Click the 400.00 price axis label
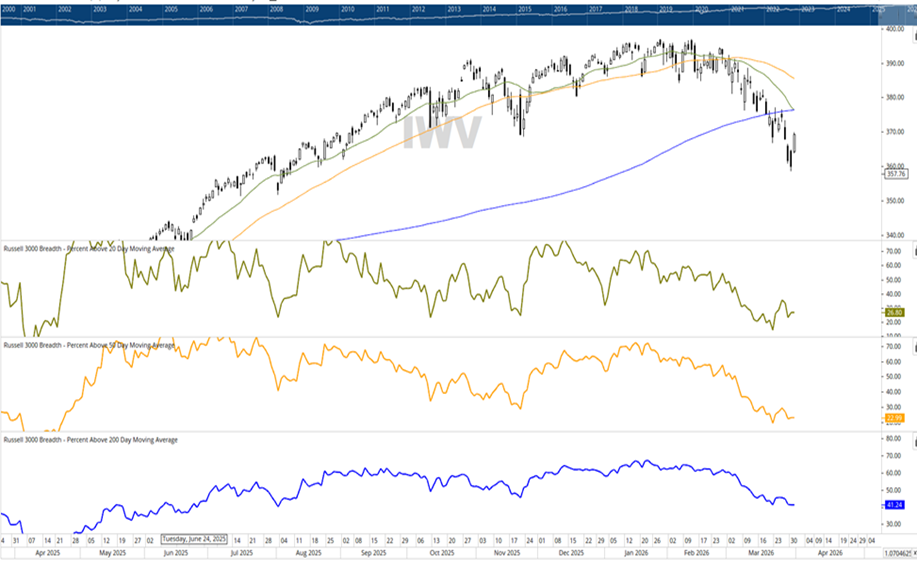 coord(895,29)
